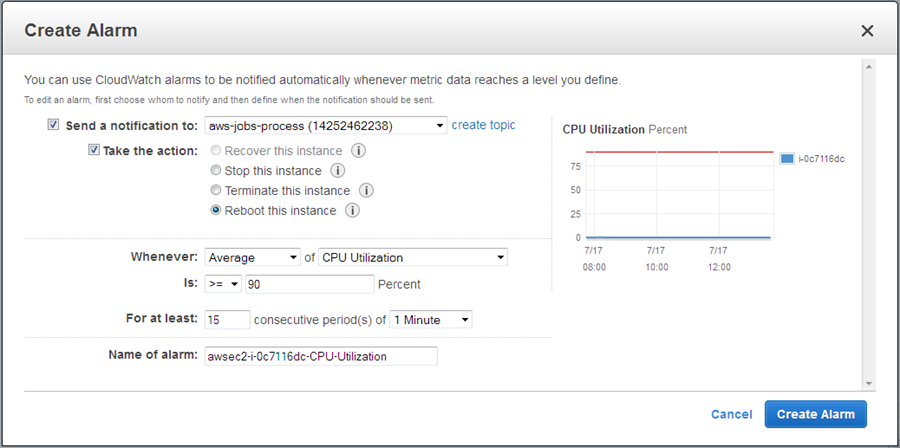Toggle the Send a notification to checkbox
The height and width of the screenshot is (448, 900).
tap(53, 126)
